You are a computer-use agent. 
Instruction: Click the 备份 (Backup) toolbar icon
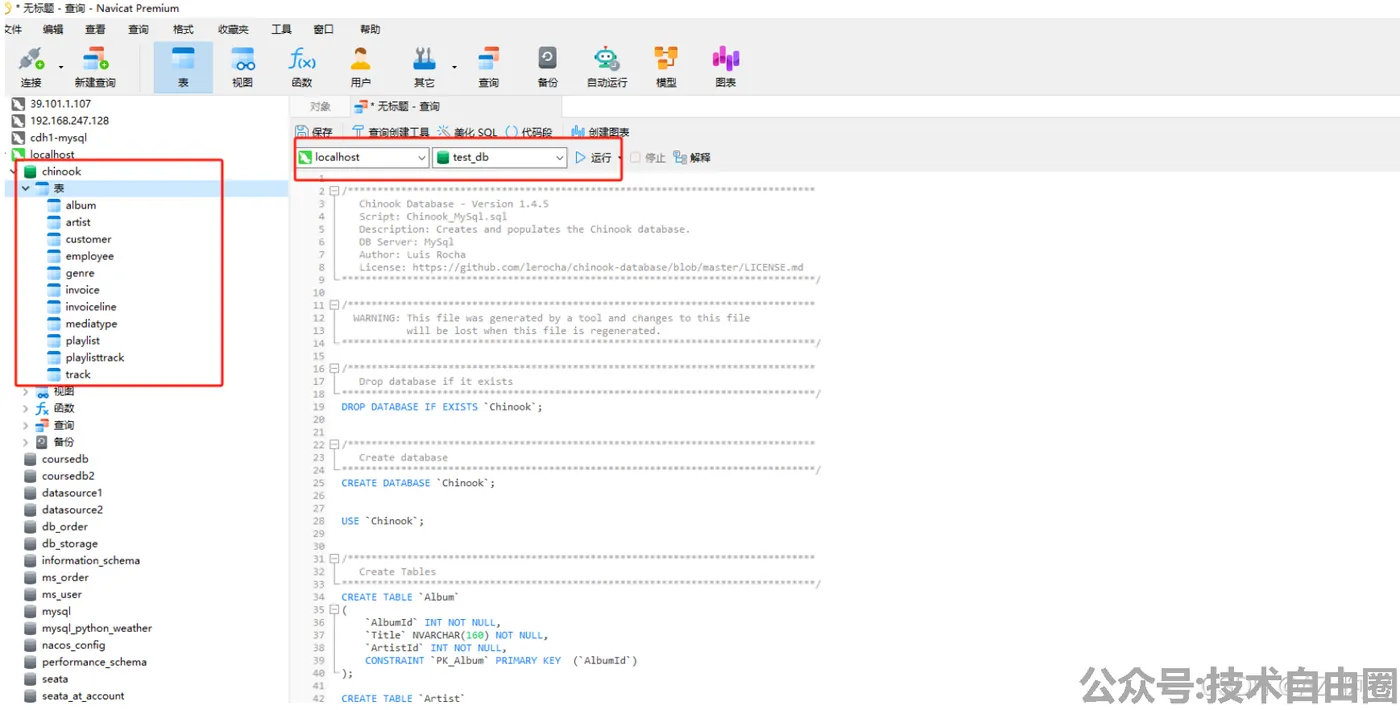[547, 67]
